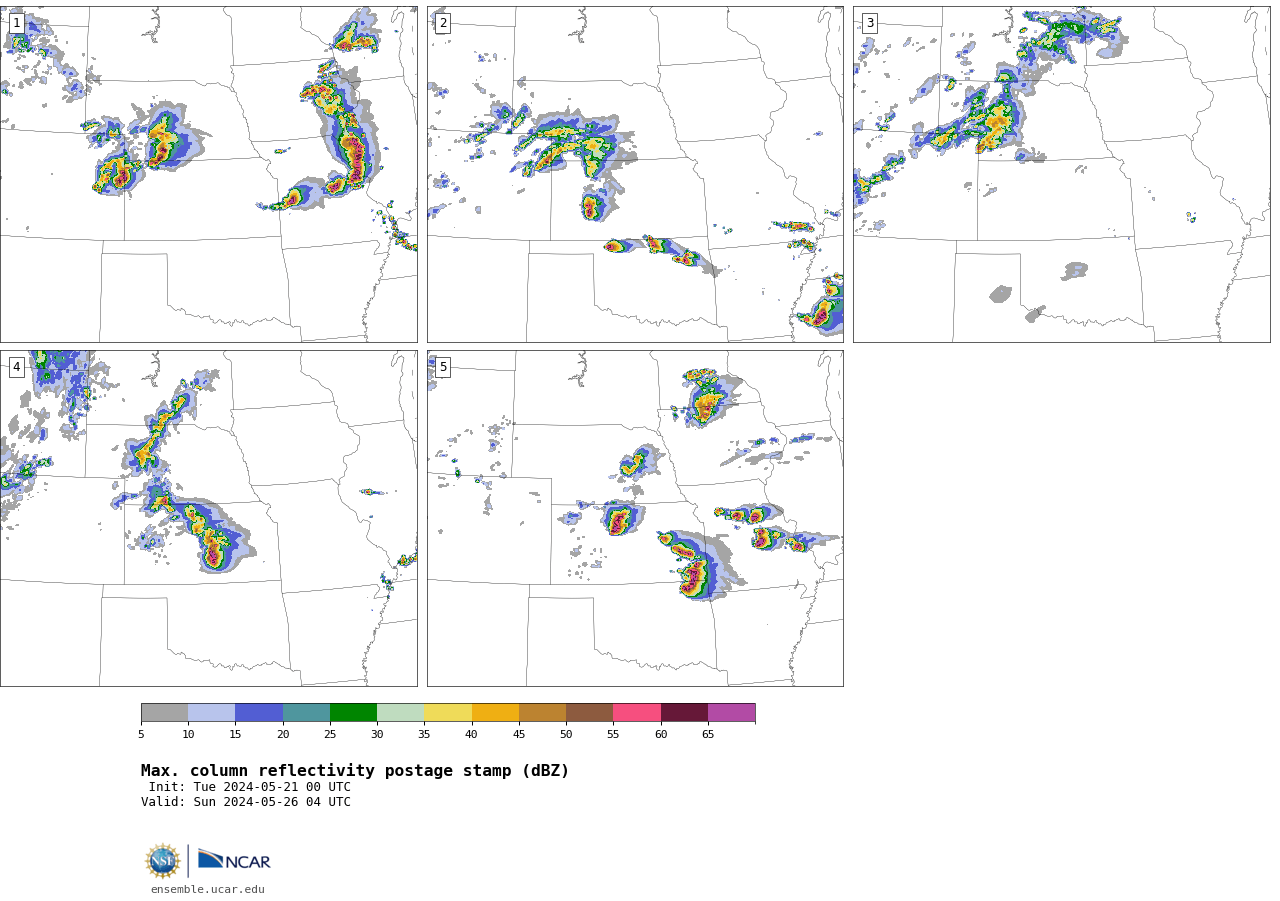Click the member label '5' box
1280x901 pixels.
pyautogui.click(x=443, y=367)
